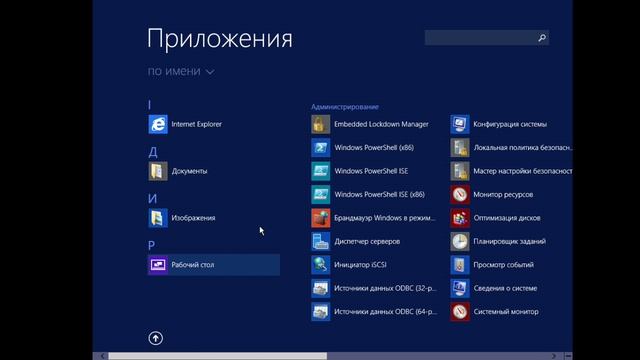
Task: Click the zoom-out minus button at the scrollbar end
Action: [x=568, y=356]
